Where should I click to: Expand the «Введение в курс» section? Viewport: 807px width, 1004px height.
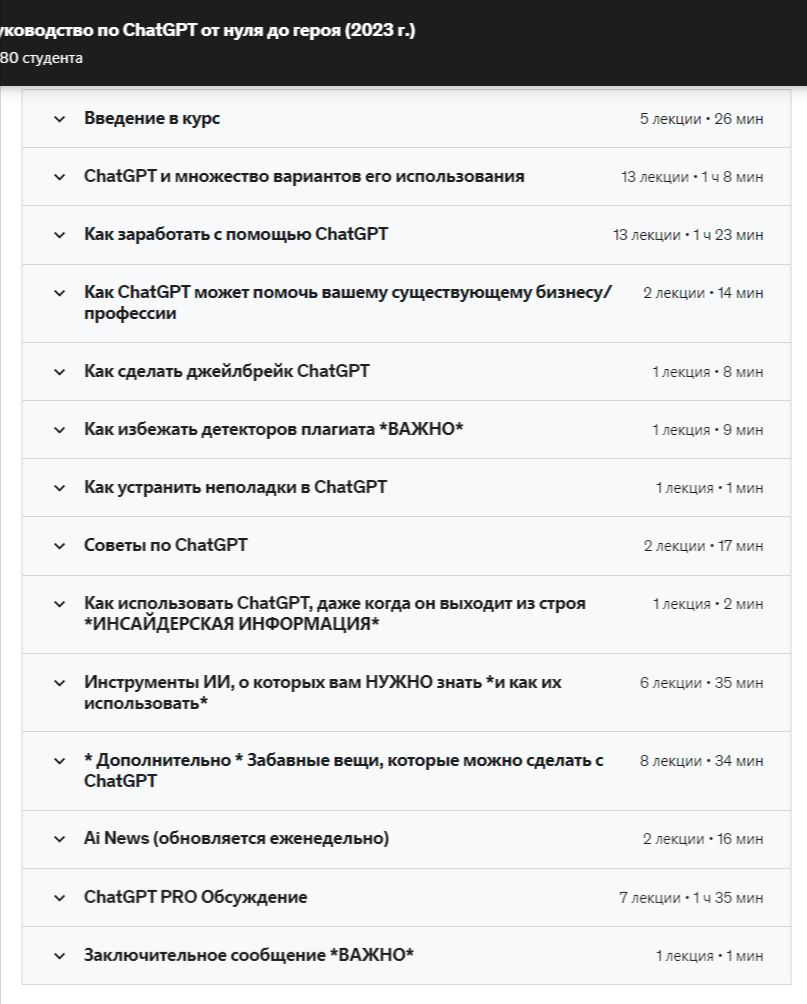click(60, 118)
